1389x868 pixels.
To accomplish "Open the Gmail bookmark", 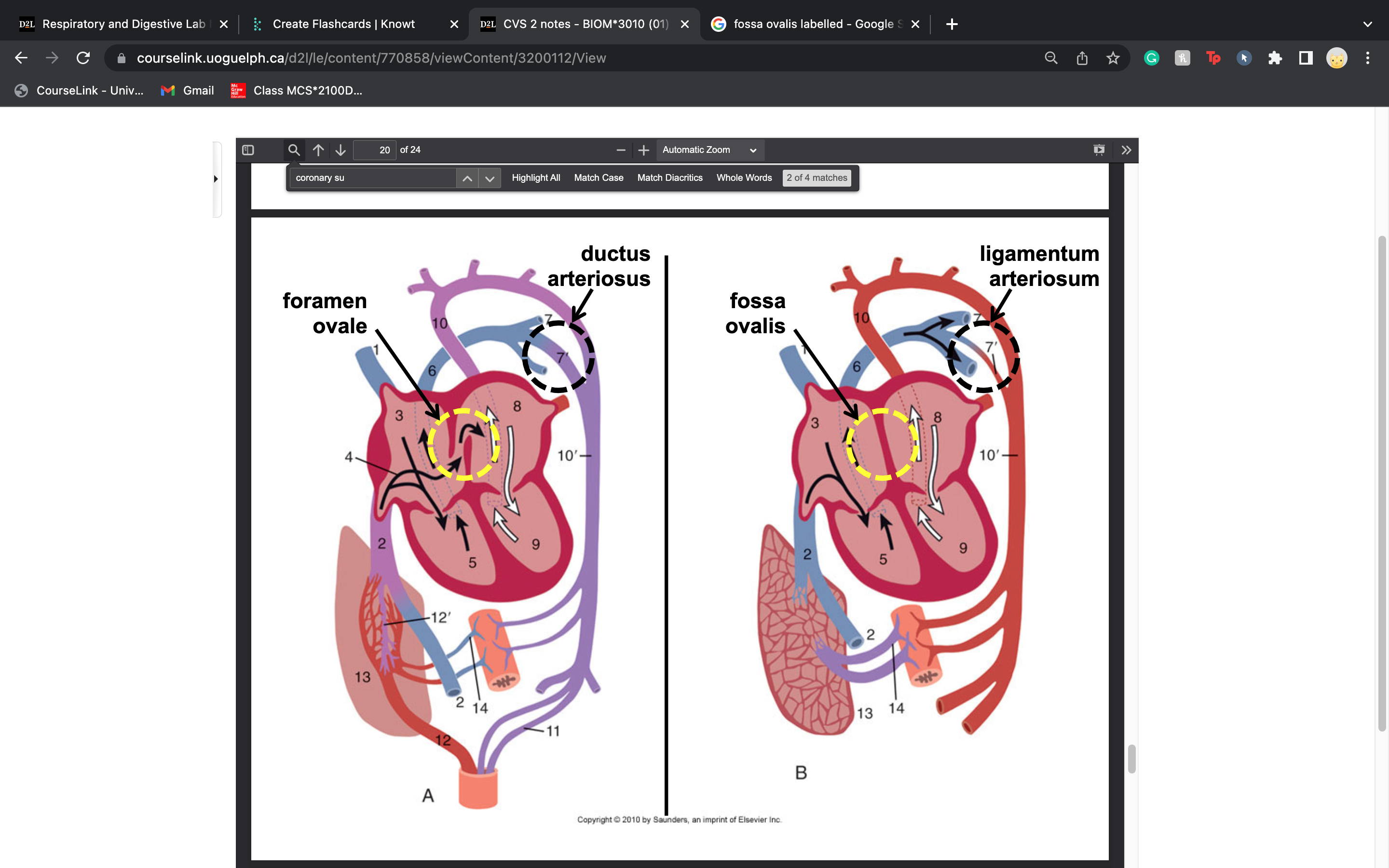I will click(187, 91).
